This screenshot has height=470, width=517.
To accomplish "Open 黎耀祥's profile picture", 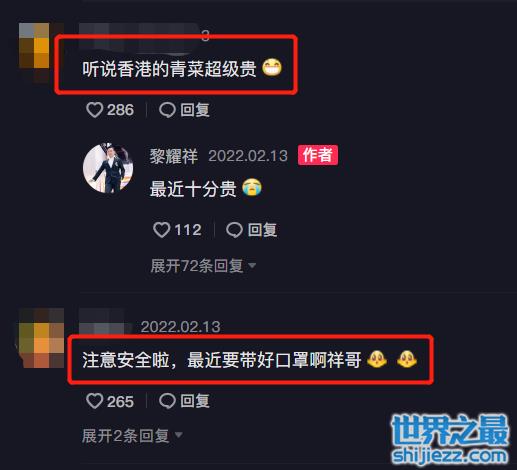I will (108, 168).
